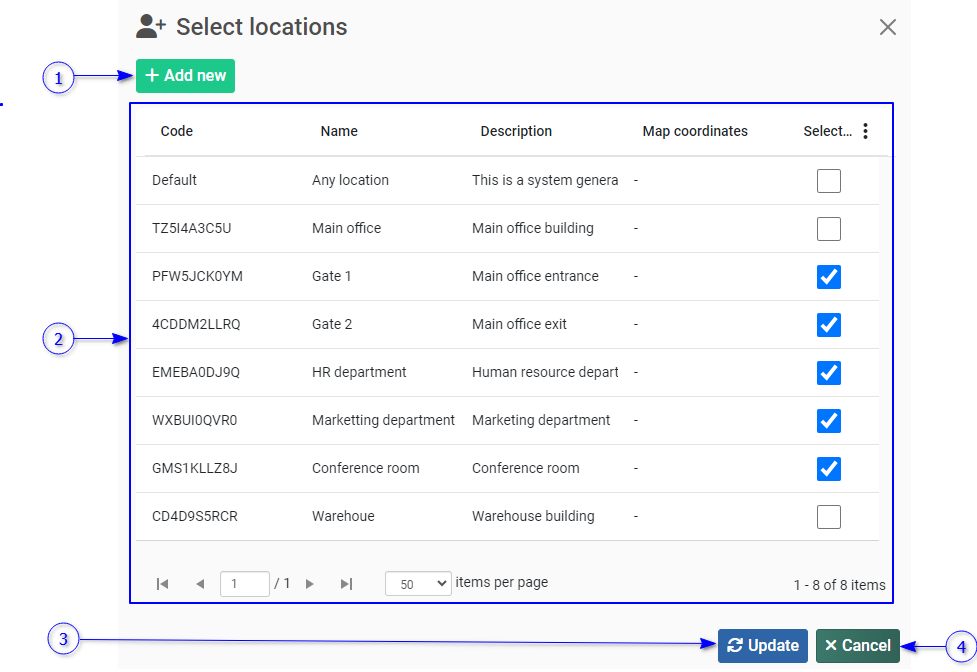The height and width of the screenshot is (672, 977).
Task: Sort by the Name column header
Action: 339,131
